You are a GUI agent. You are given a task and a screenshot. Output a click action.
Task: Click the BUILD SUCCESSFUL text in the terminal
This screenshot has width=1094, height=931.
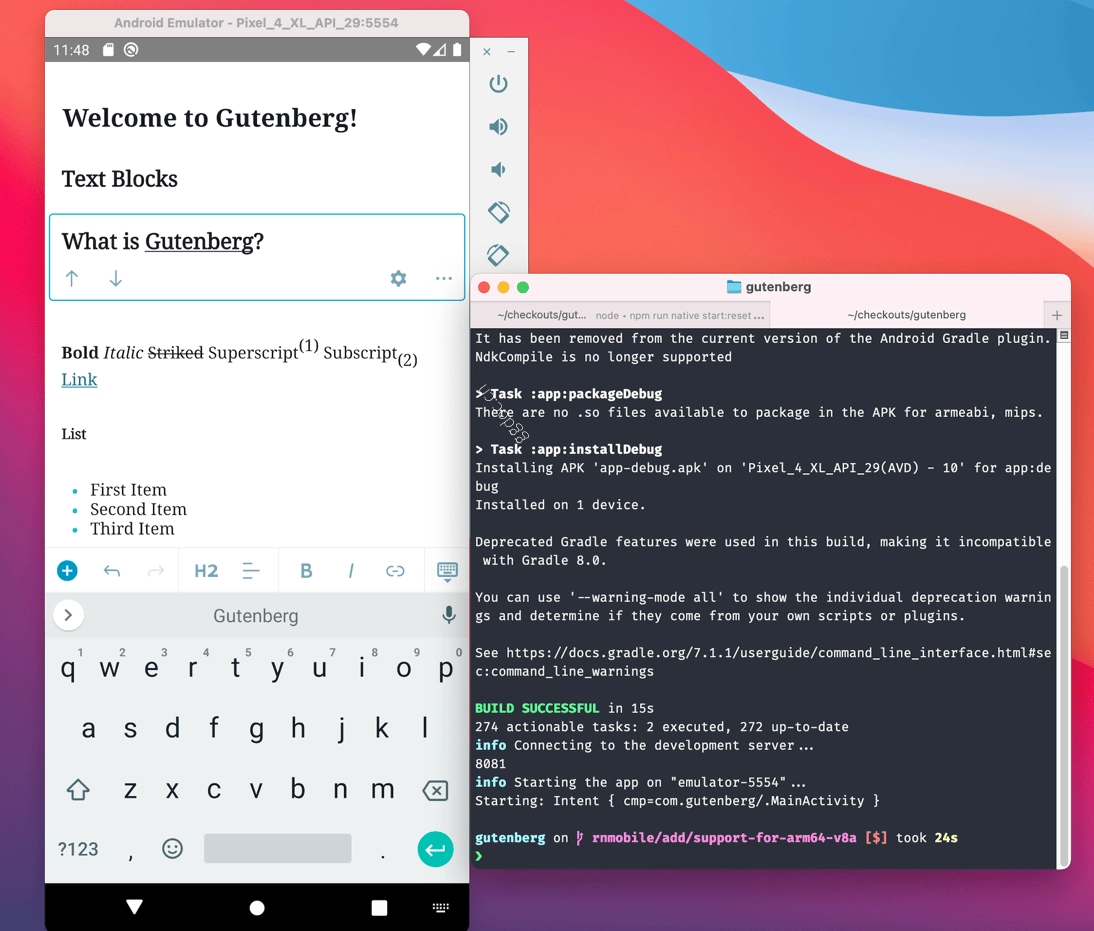[537, 708]
